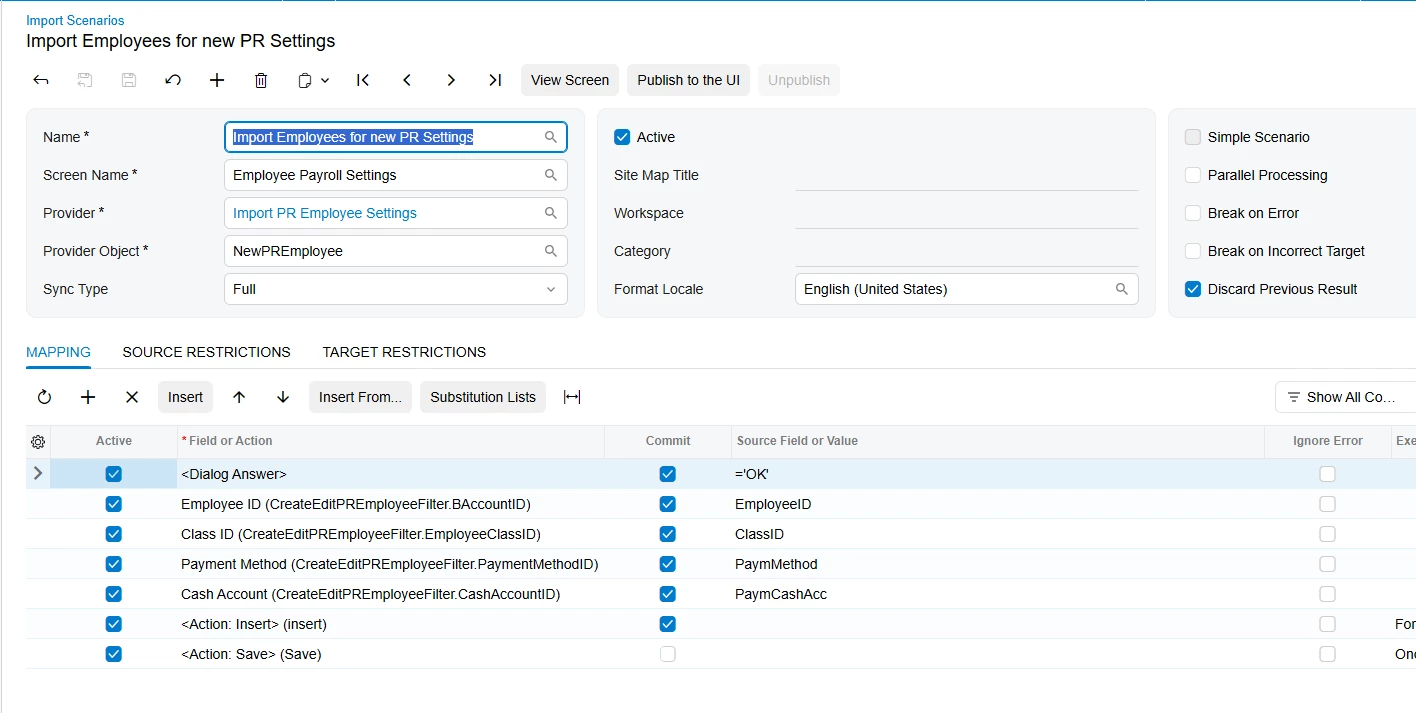Go to the first record icon
Viewport: 1416px width, 713px height.
tap(363, 80)
